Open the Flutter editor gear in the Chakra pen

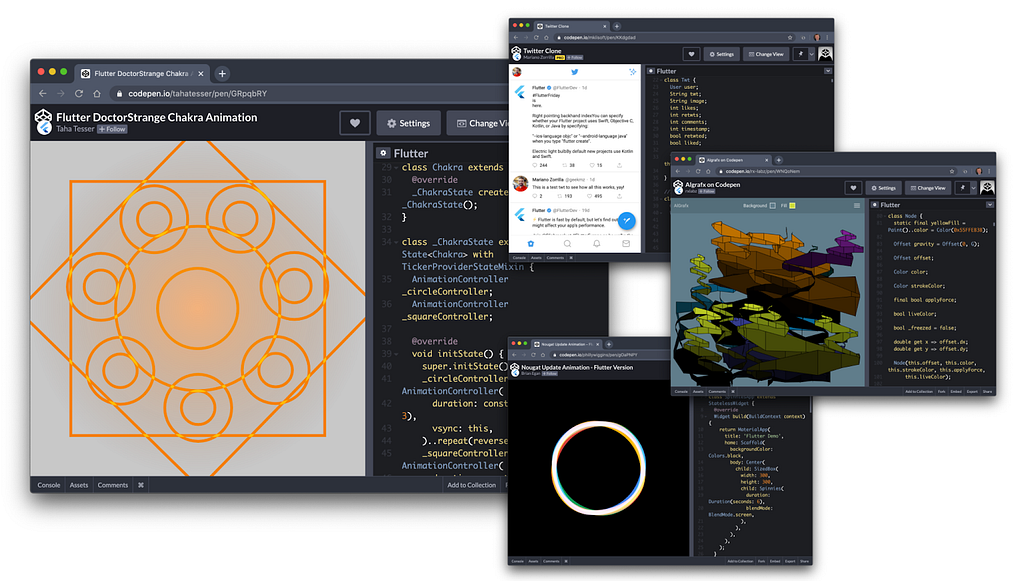(383, 153)
